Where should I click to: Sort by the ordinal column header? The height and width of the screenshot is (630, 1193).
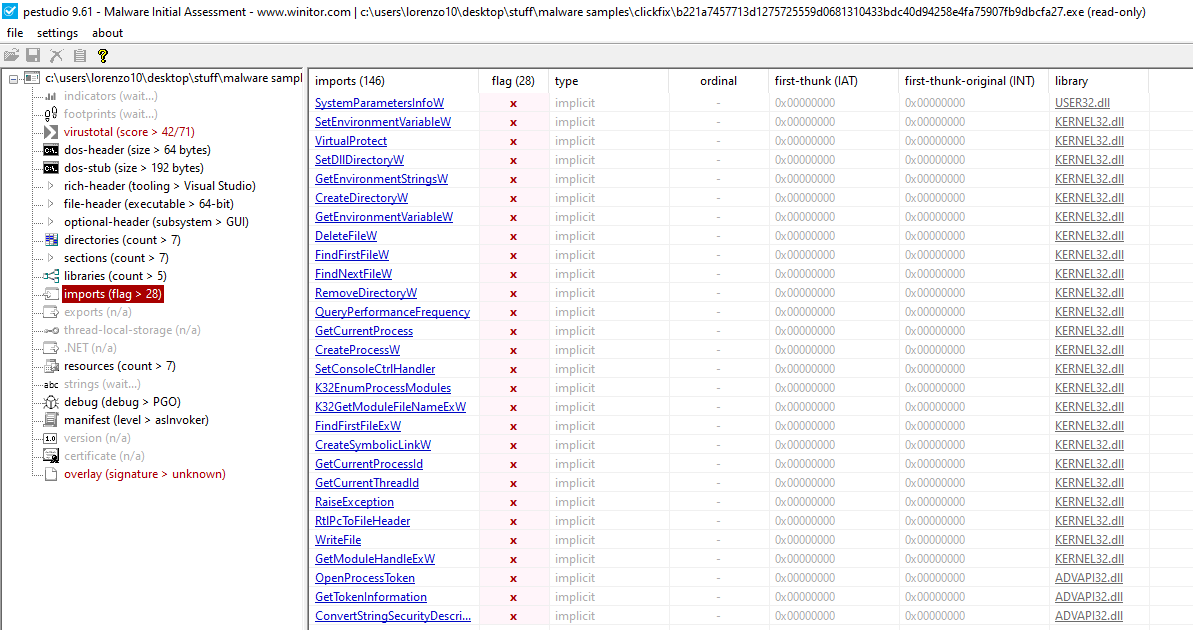(718, 81)
